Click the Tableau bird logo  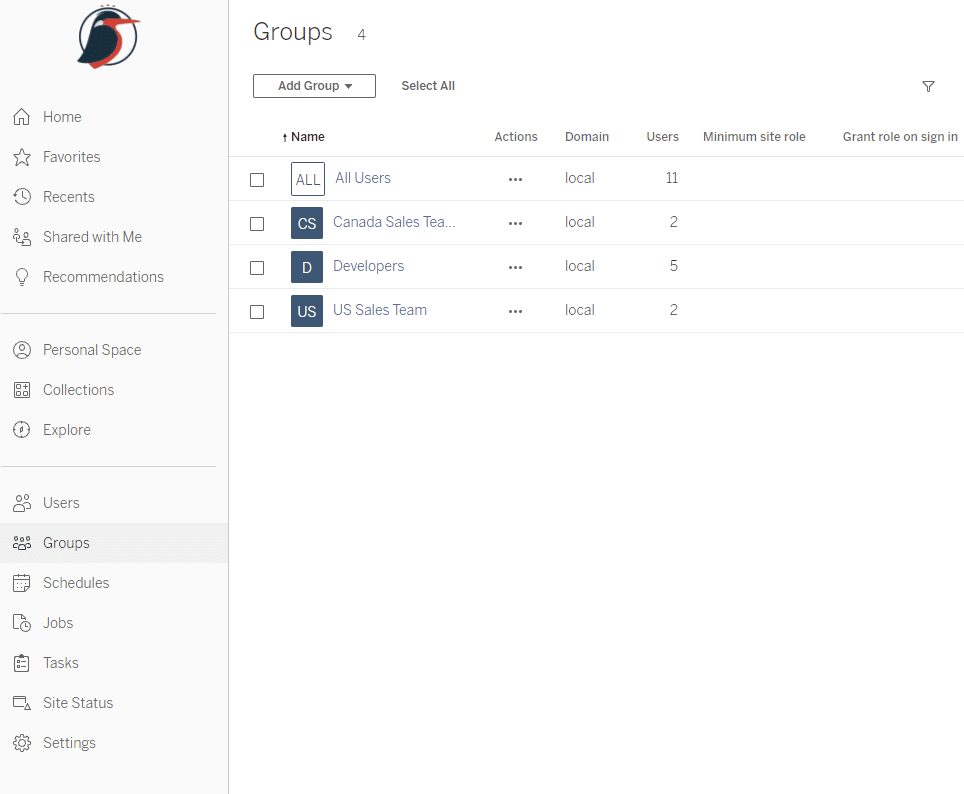pos(108,36)
